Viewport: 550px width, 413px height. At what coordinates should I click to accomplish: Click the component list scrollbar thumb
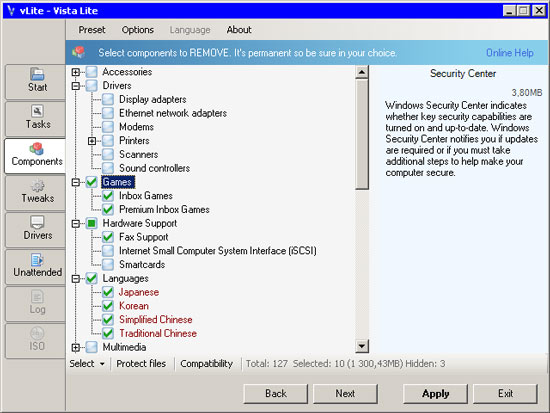coord(362,134)
